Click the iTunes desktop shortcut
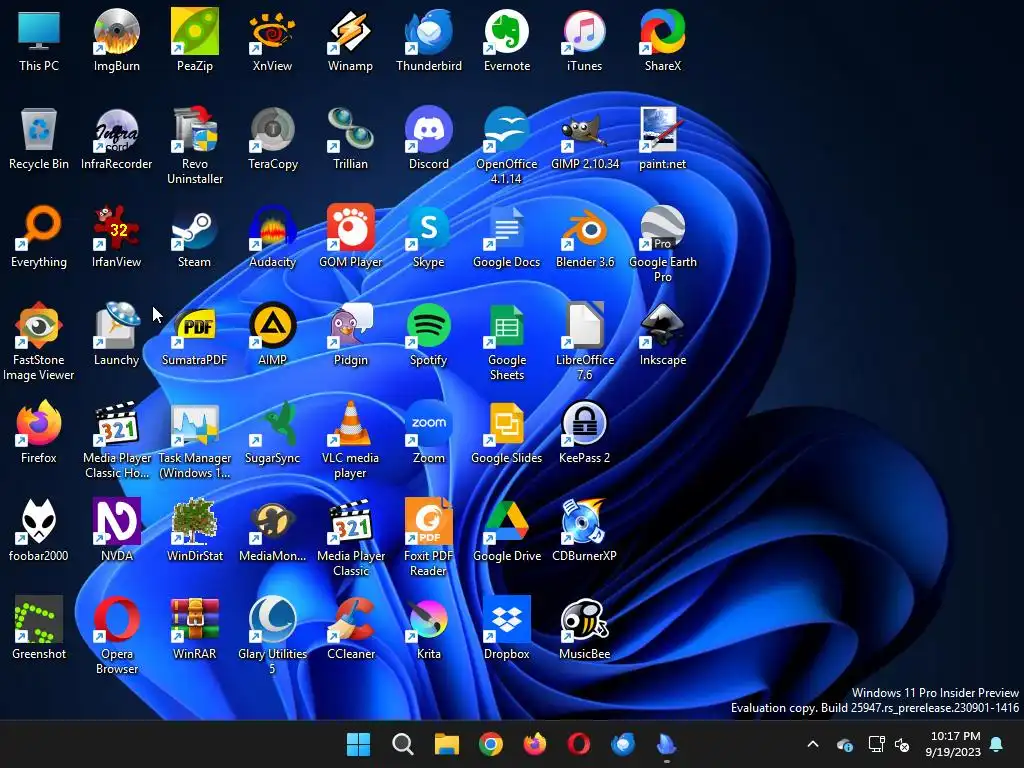Image resolution: width=1024 pixels, height=768 pixels. (x=584, y=31)
